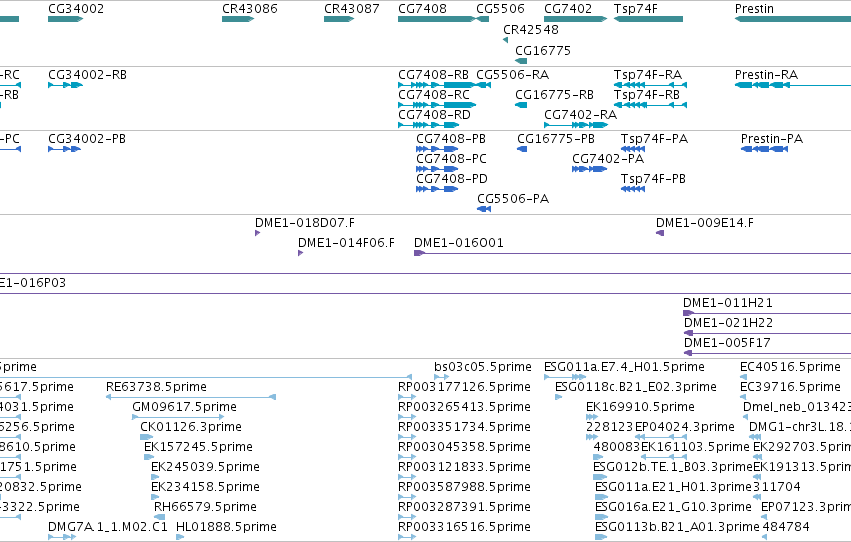Select transcript label Tsp74F-RB

click(x=647, y=95)
